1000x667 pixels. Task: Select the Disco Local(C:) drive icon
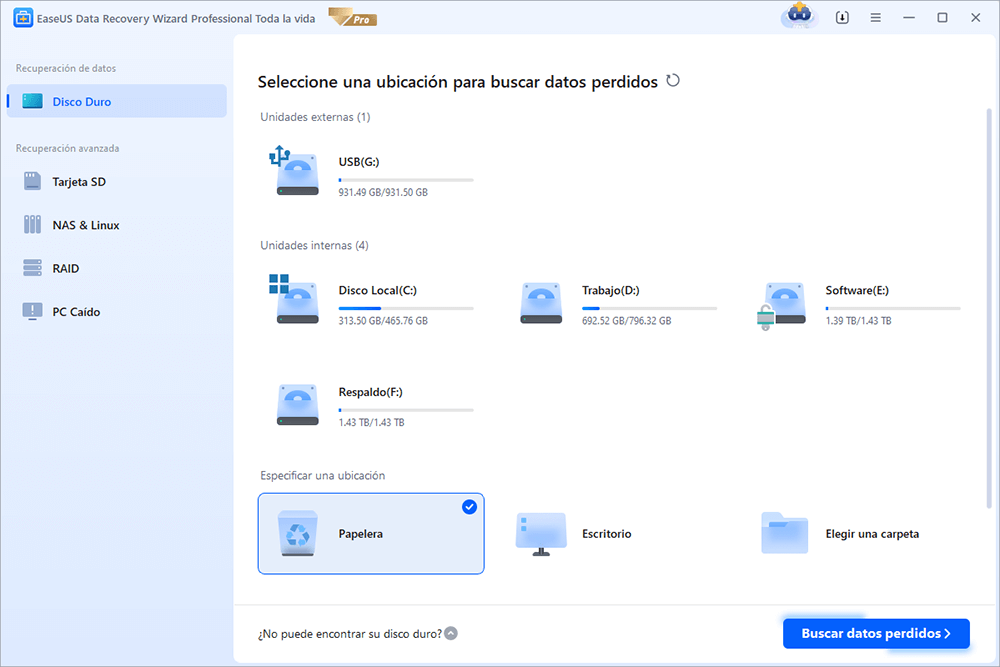pos(294,299)
